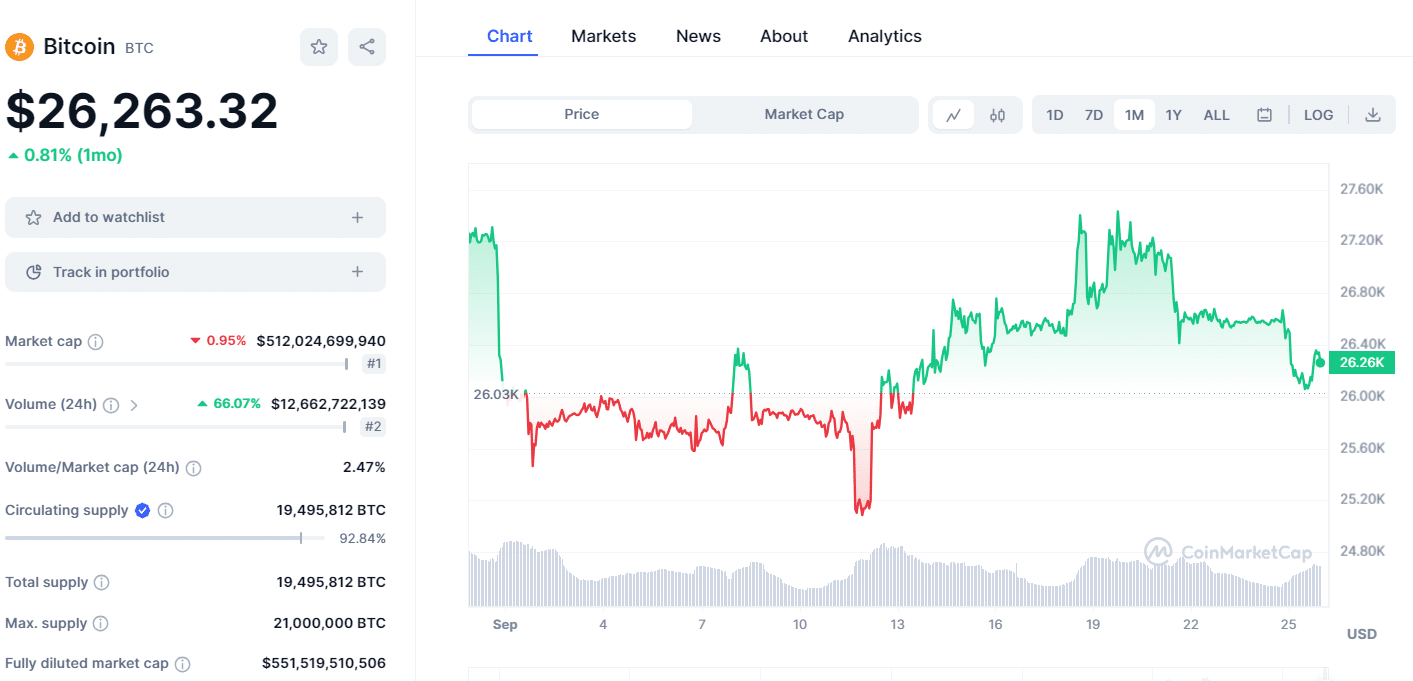Click the USD currency label under chart

1362,634
